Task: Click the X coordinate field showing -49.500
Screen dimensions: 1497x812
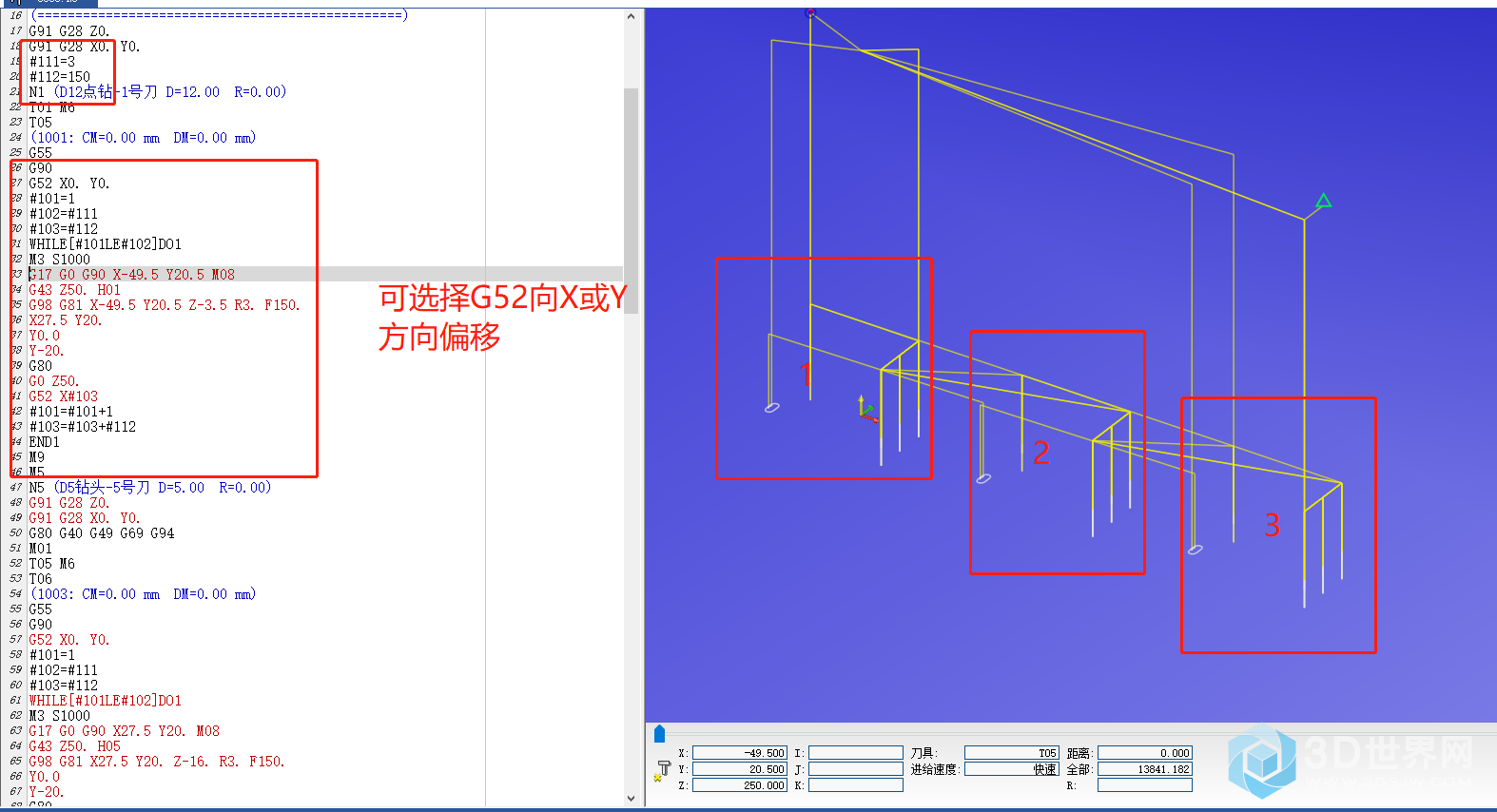Action: coord(740,753)
